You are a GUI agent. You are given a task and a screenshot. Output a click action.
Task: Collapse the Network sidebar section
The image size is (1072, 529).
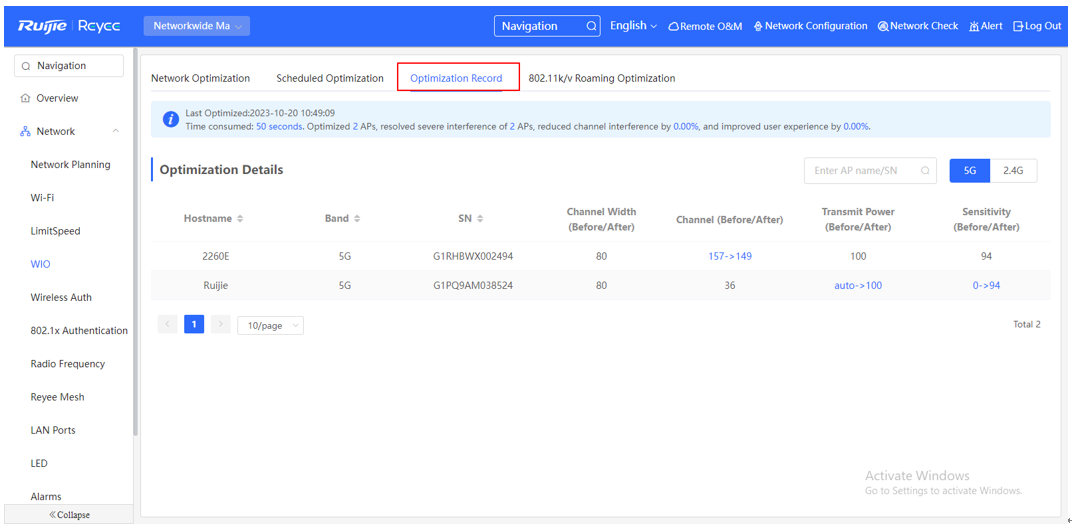[x=116, y=132]
